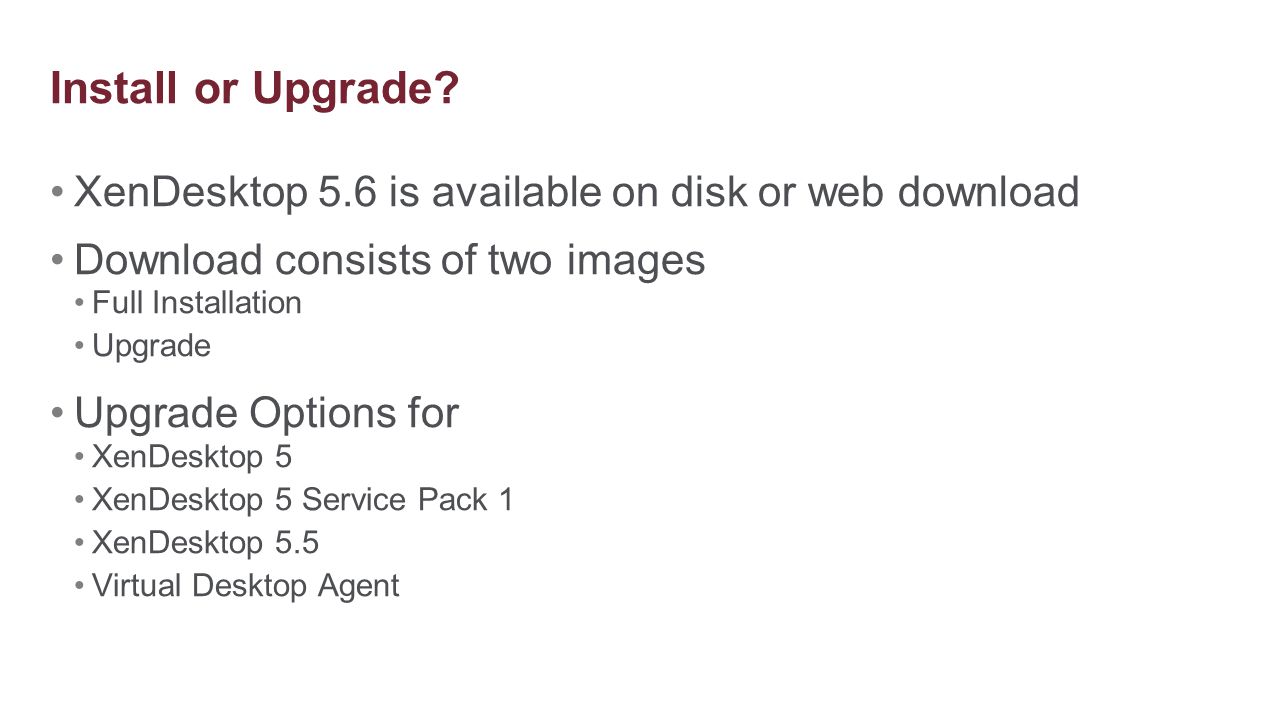Click the 'Upgrade Options for' heading

266,412
